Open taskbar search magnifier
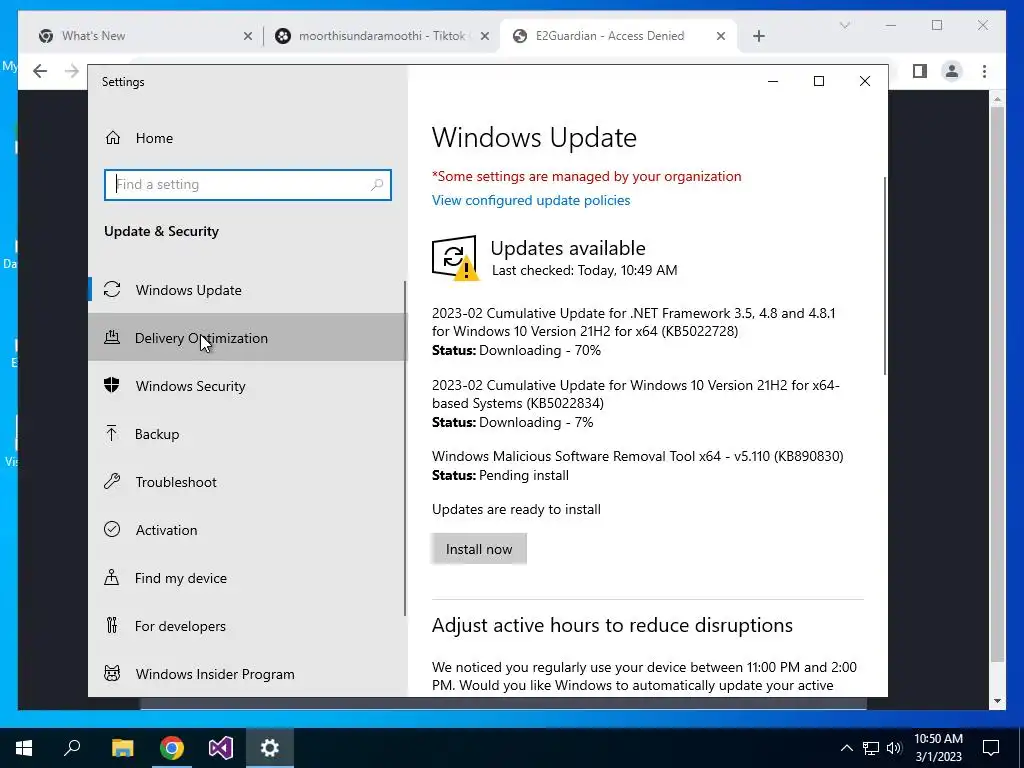 coord(72,748)
